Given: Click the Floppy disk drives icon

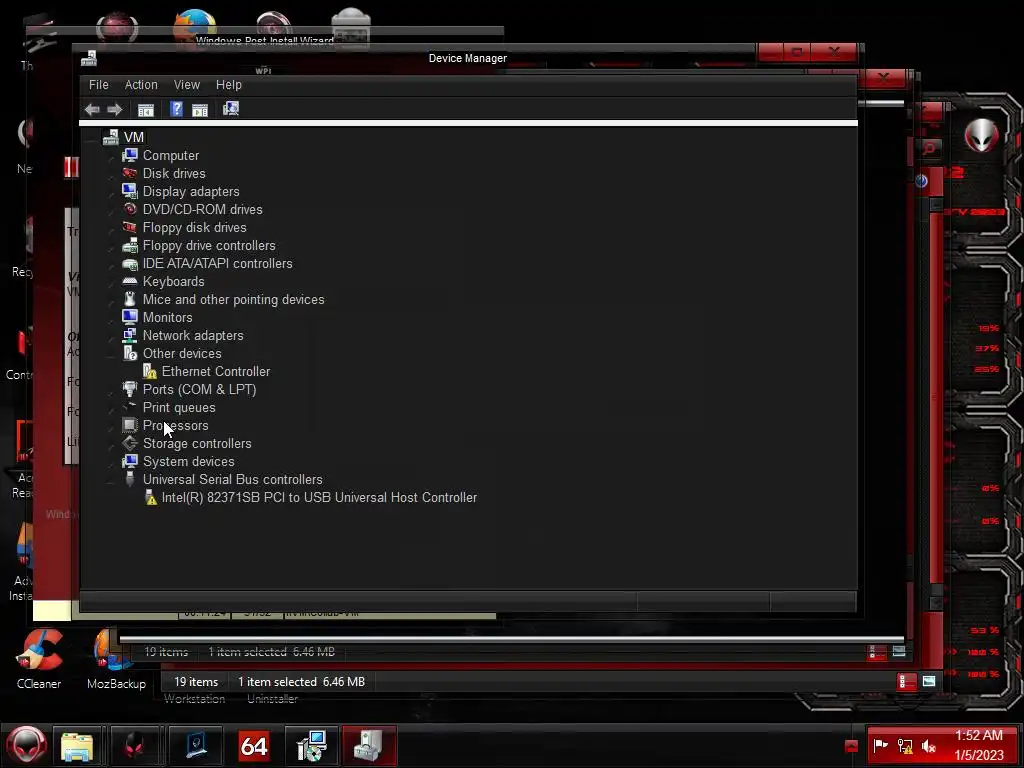Looking at the screenshot, I should pos(130,227).
